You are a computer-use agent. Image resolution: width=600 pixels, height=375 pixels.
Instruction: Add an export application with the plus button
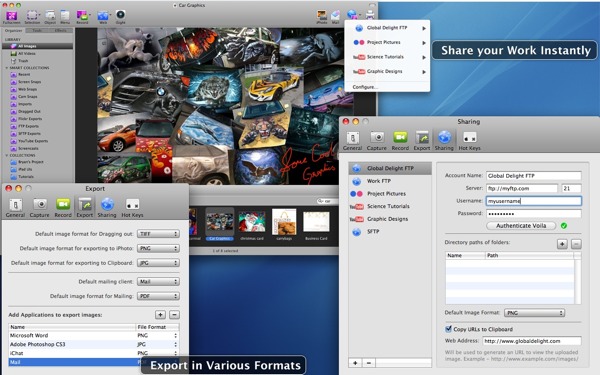pos(160,315)
